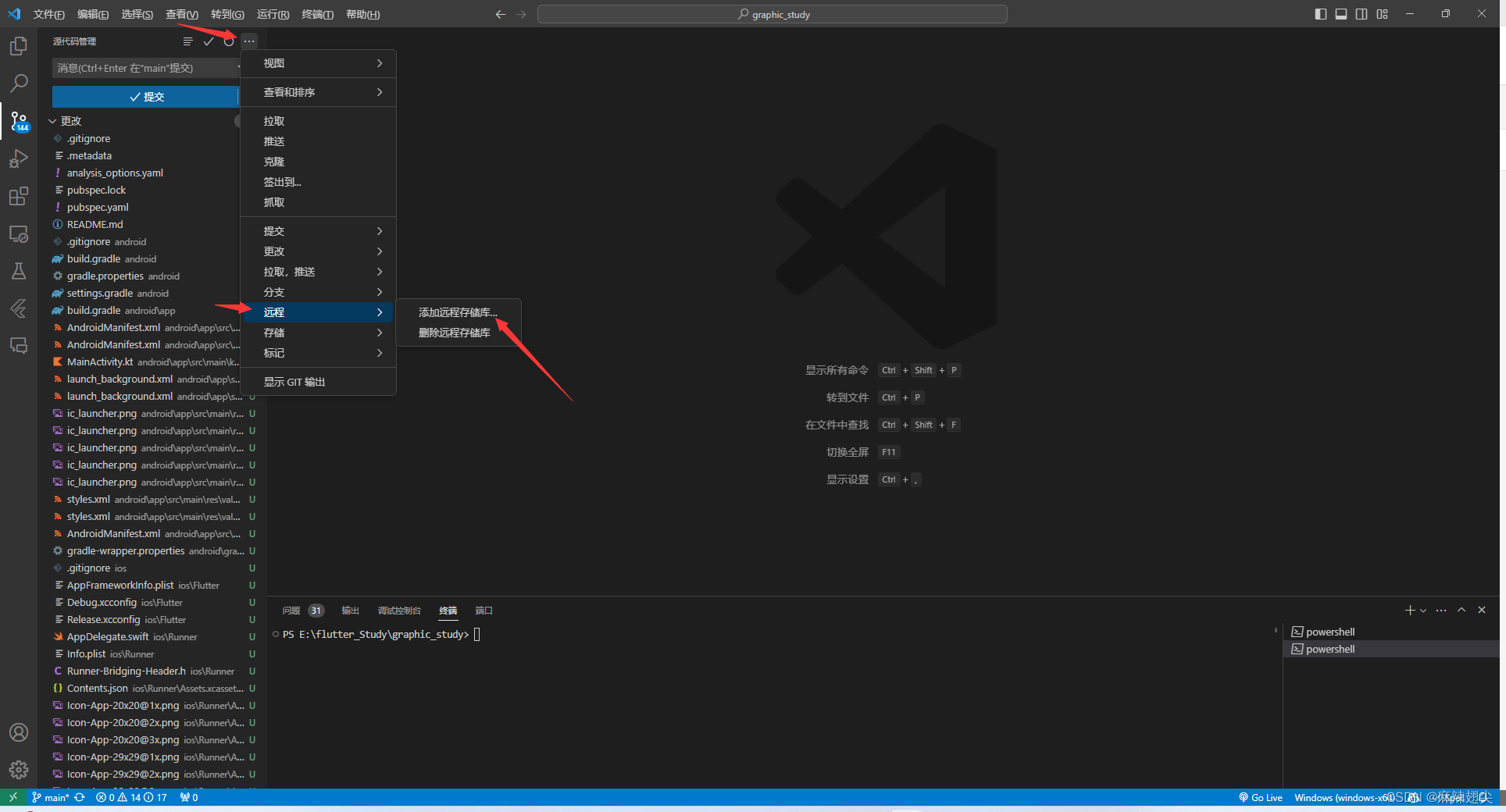Close the terminal panel

pyautogui.click(x=1482, y=610)
